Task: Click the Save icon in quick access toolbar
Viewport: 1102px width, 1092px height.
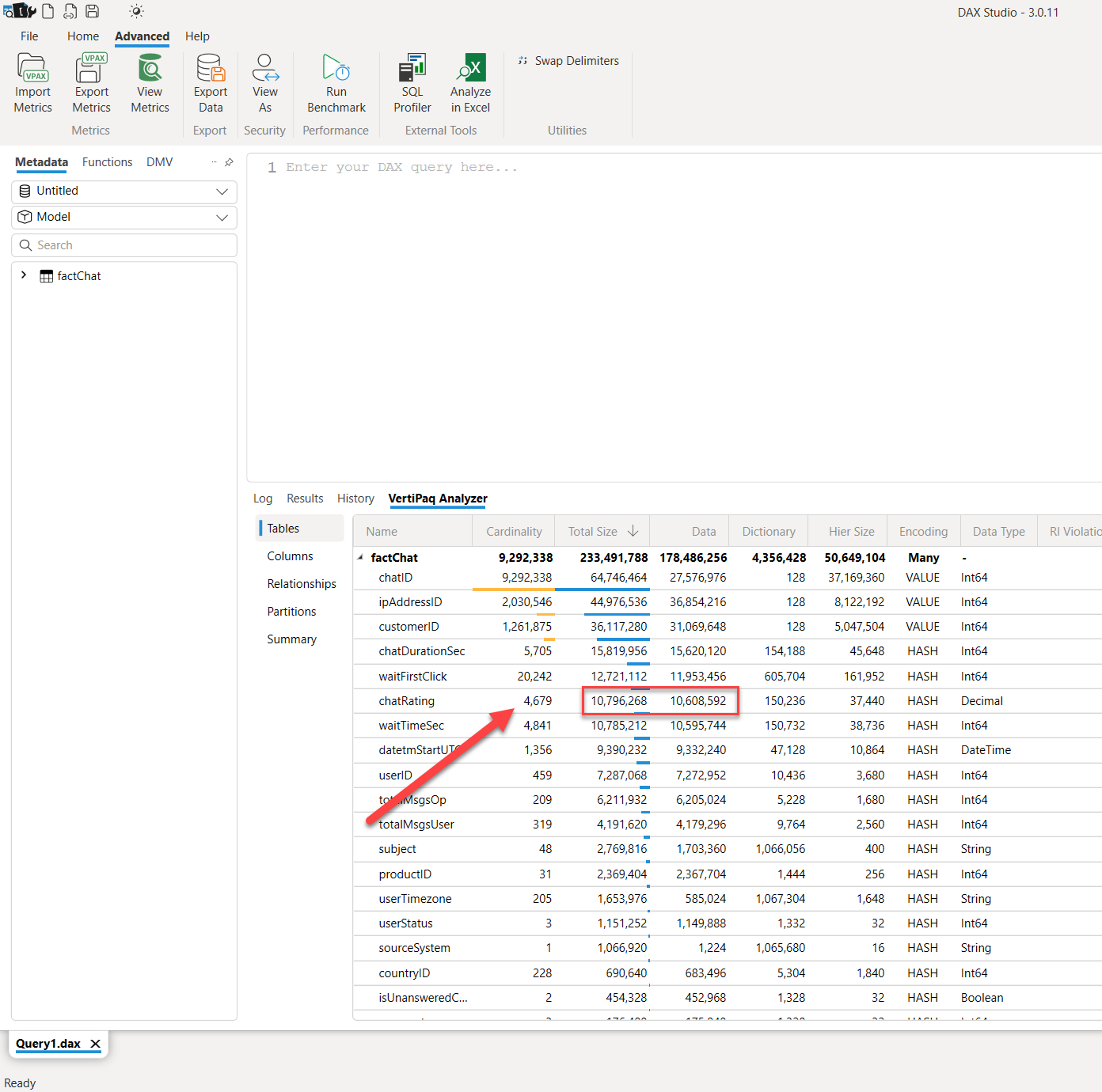Action: [x=92, y=10]
